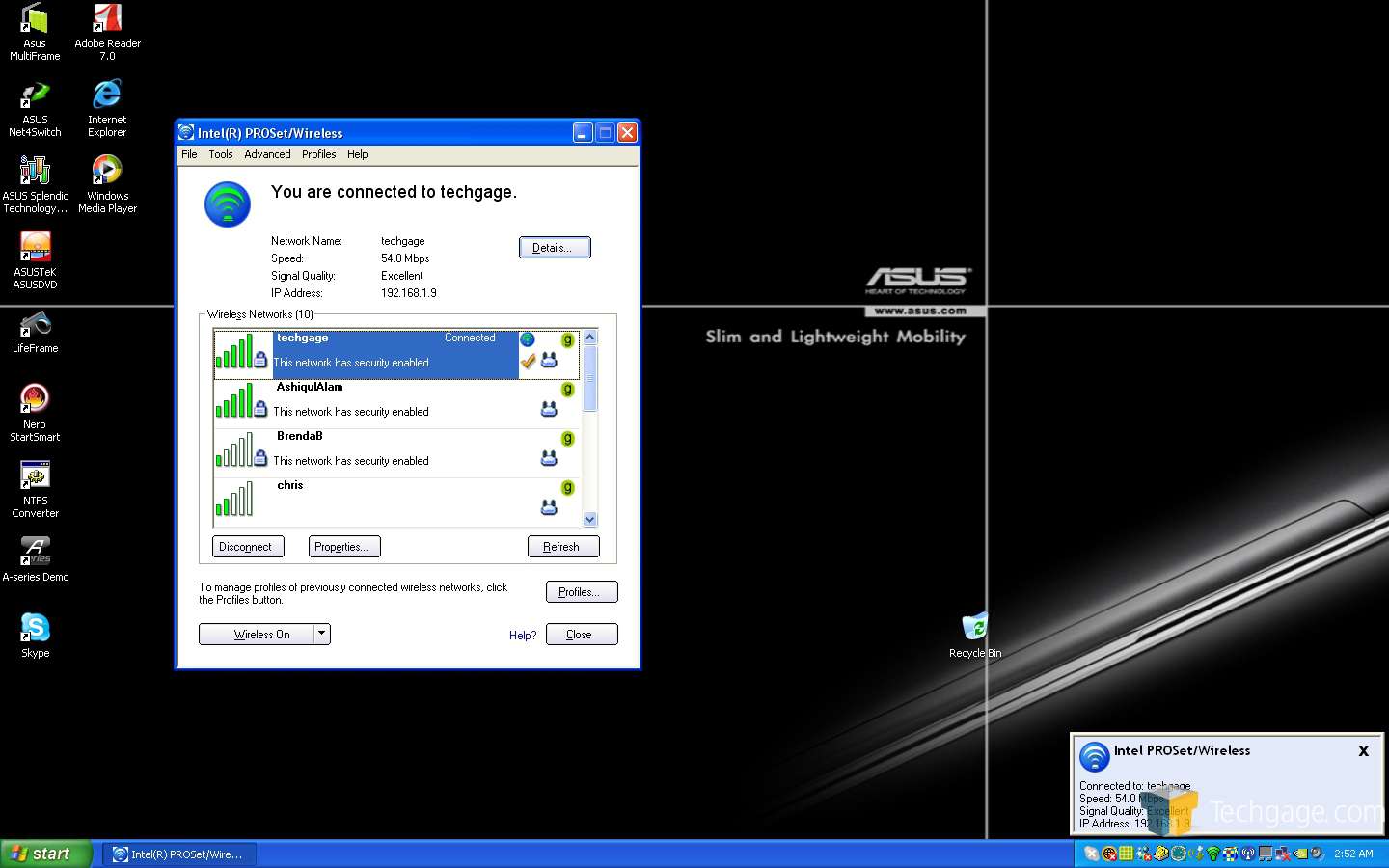Select the AshiqulAlam network entry
This screenshot has height=868, width=1389.
pyautogui.click(x=396, y=403)
